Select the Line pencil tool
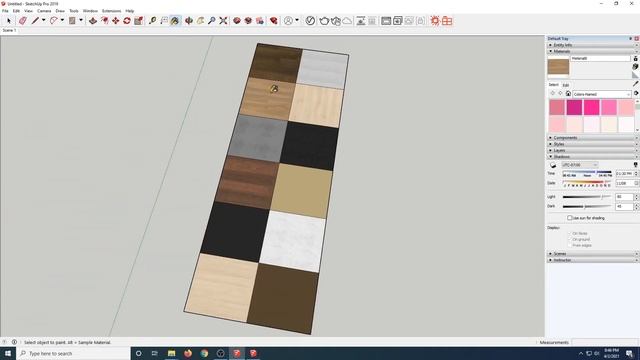The height and width of the screenshot is (360, 640). (x=35, y=20)
